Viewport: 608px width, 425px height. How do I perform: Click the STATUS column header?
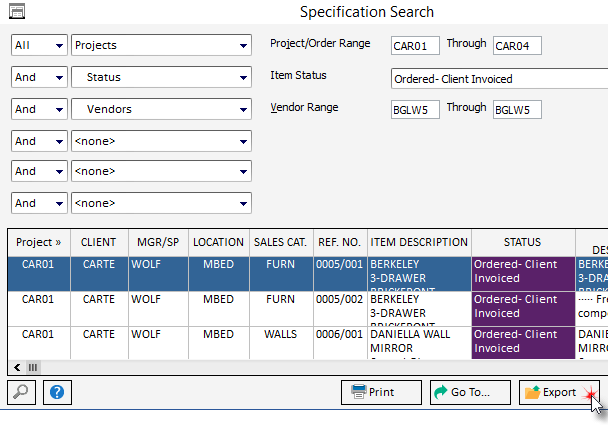[522, 242]
